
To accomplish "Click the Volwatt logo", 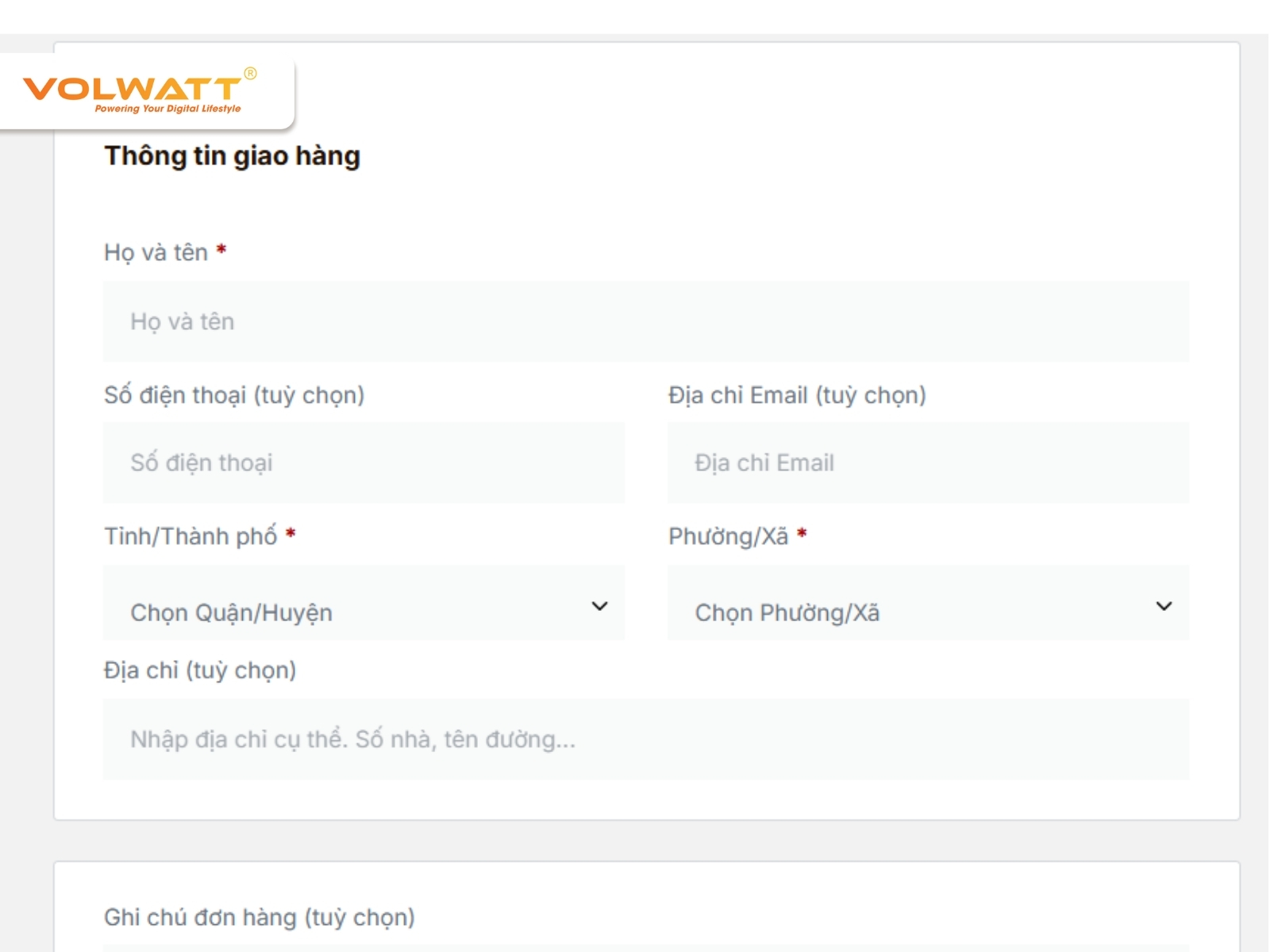I will [x=132, y=87].
